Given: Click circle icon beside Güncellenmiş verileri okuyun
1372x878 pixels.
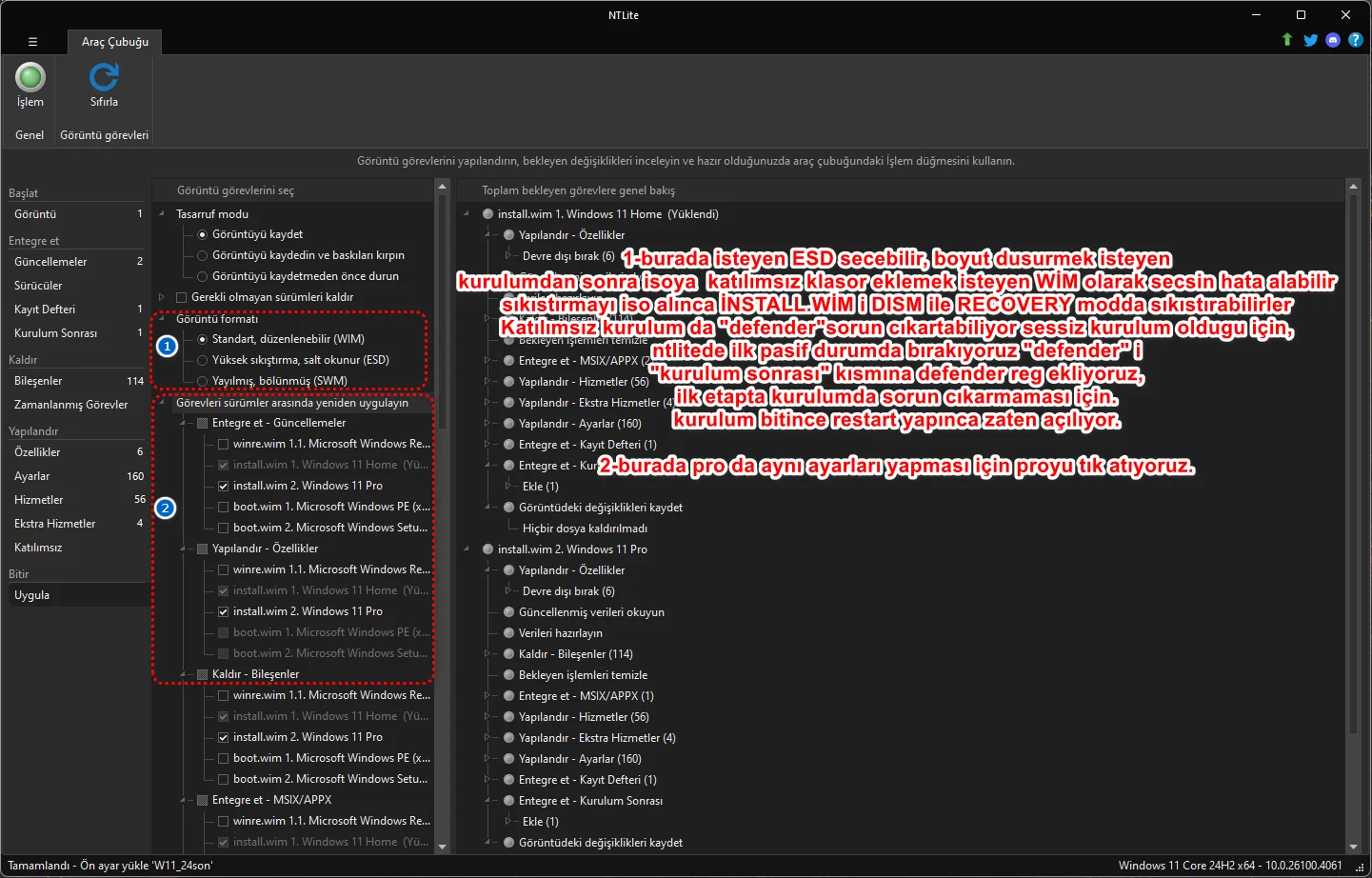Looking at the screenshot, I should point(509,612).
